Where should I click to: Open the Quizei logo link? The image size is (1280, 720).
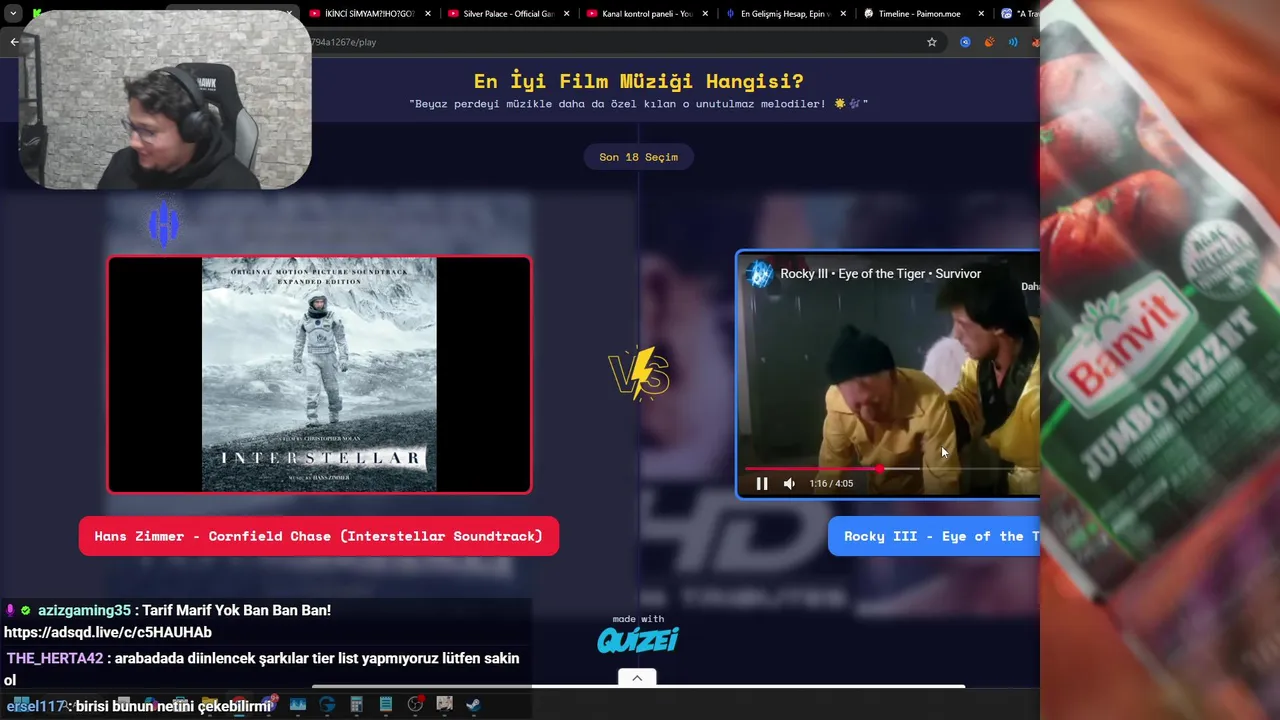click(638, 639)
